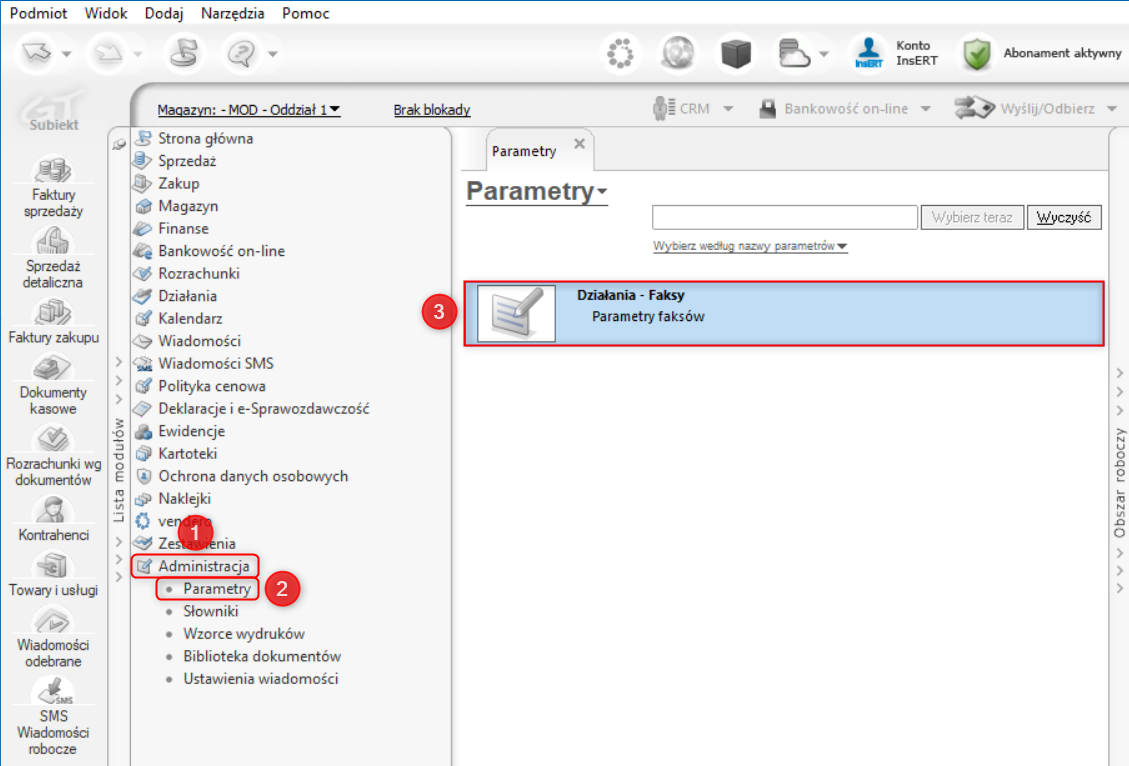1129x766 pixels.
Task: Open Wiadomości SMS module
Action: click(x=216, y=363)
